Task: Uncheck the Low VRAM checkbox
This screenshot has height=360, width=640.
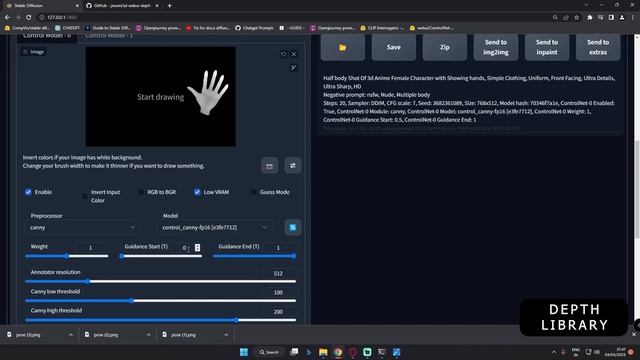Action: click(197, 192)
